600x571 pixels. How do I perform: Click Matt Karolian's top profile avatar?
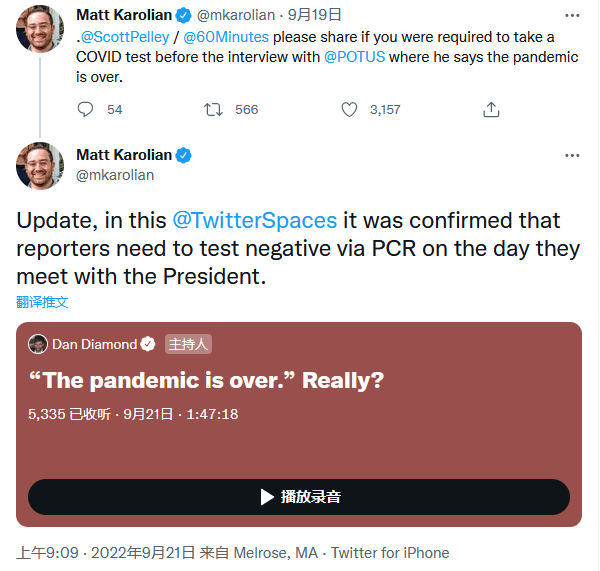[40, 30]
